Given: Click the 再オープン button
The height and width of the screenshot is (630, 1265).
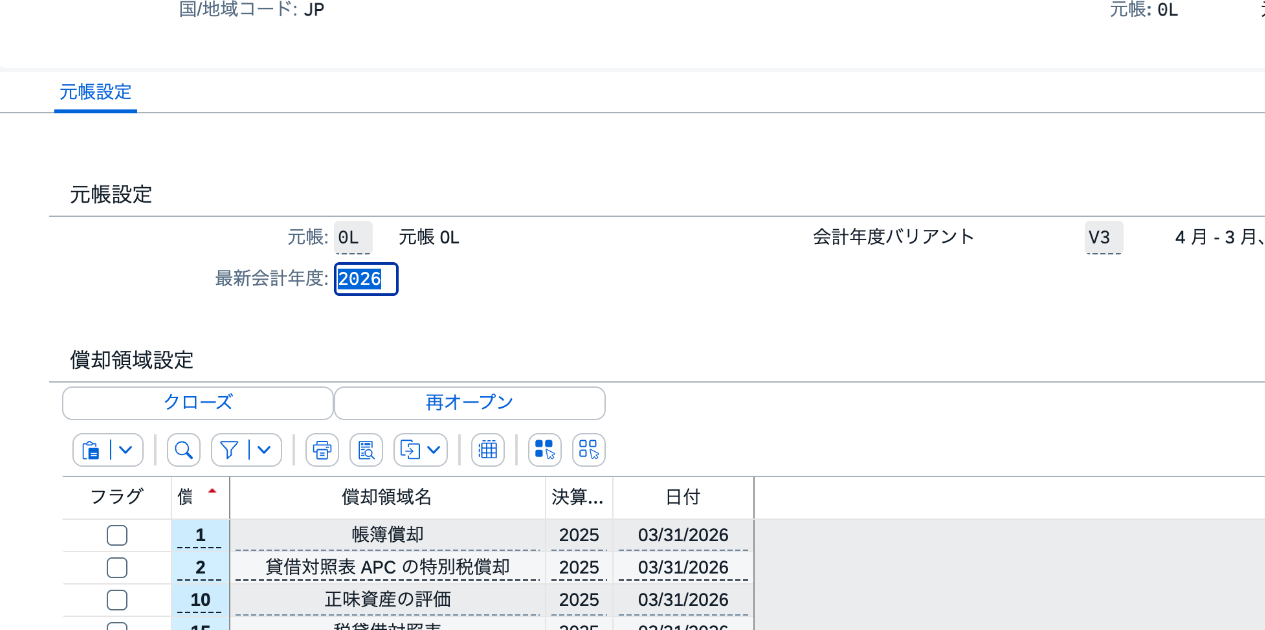Looking at the screenshot, I should [x=470, y=403].
